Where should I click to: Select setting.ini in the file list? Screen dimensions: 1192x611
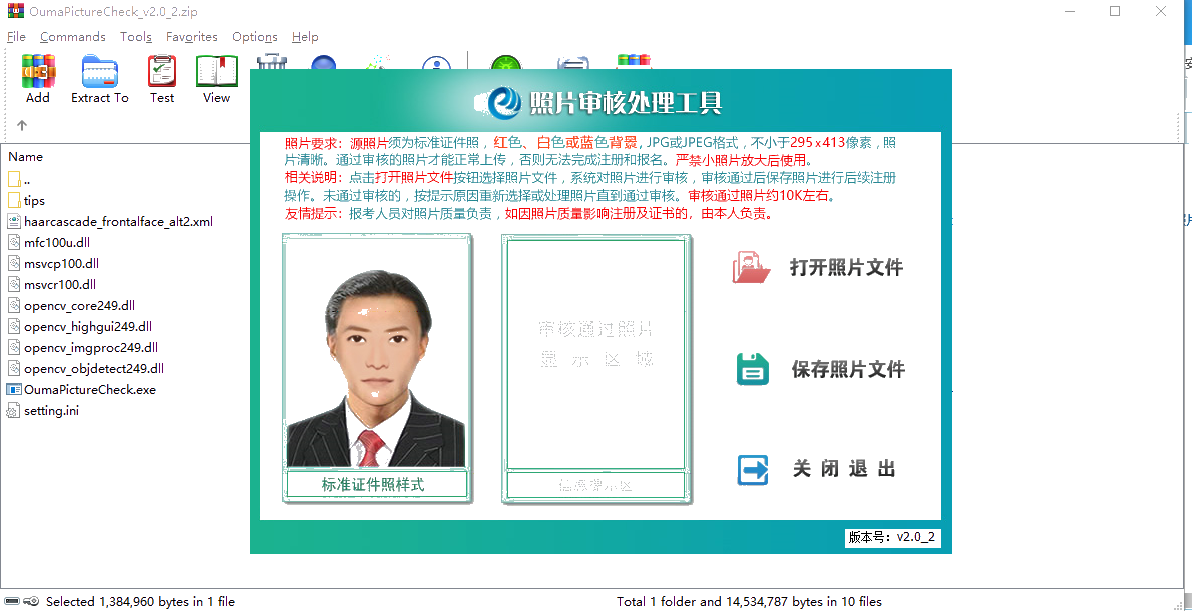44,410
